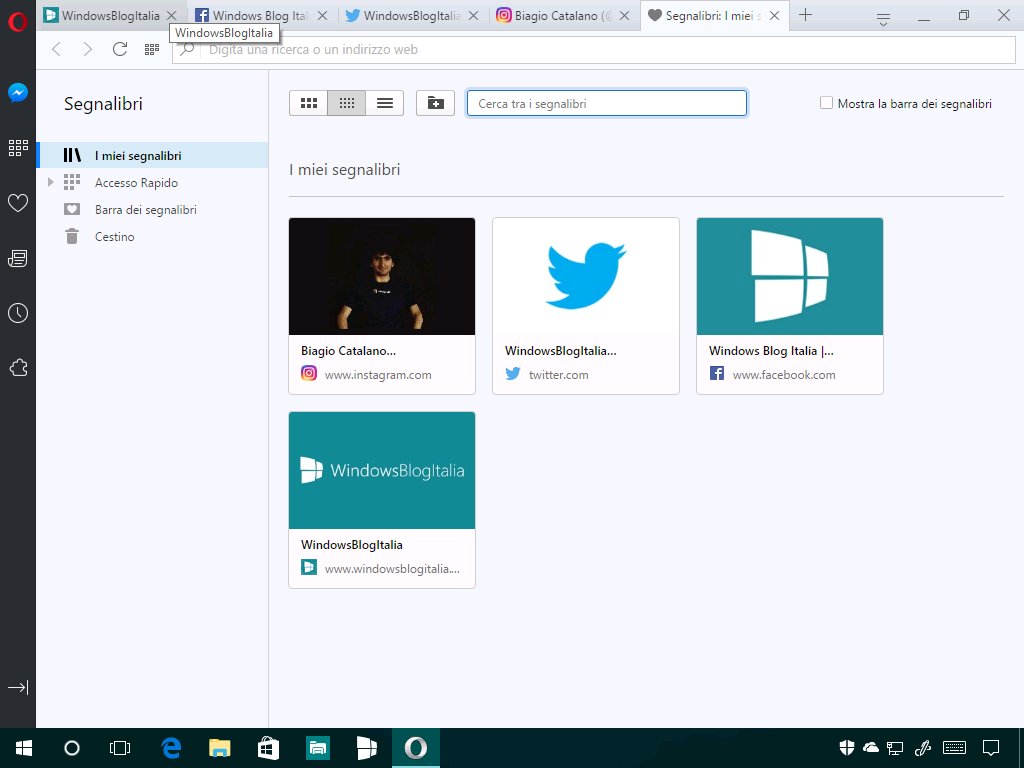Open File Explorer from the taskbar

(219, 748)
